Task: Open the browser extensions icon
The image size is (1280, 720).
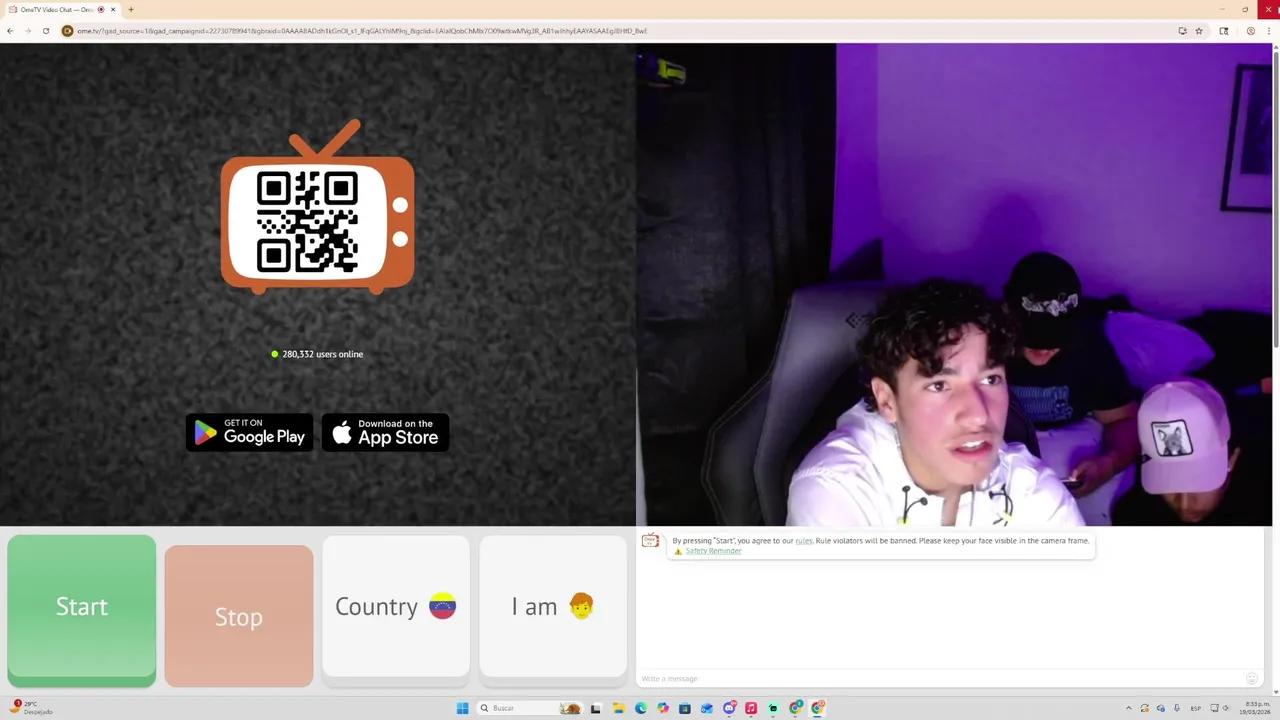Action: tap(1224, 31)
